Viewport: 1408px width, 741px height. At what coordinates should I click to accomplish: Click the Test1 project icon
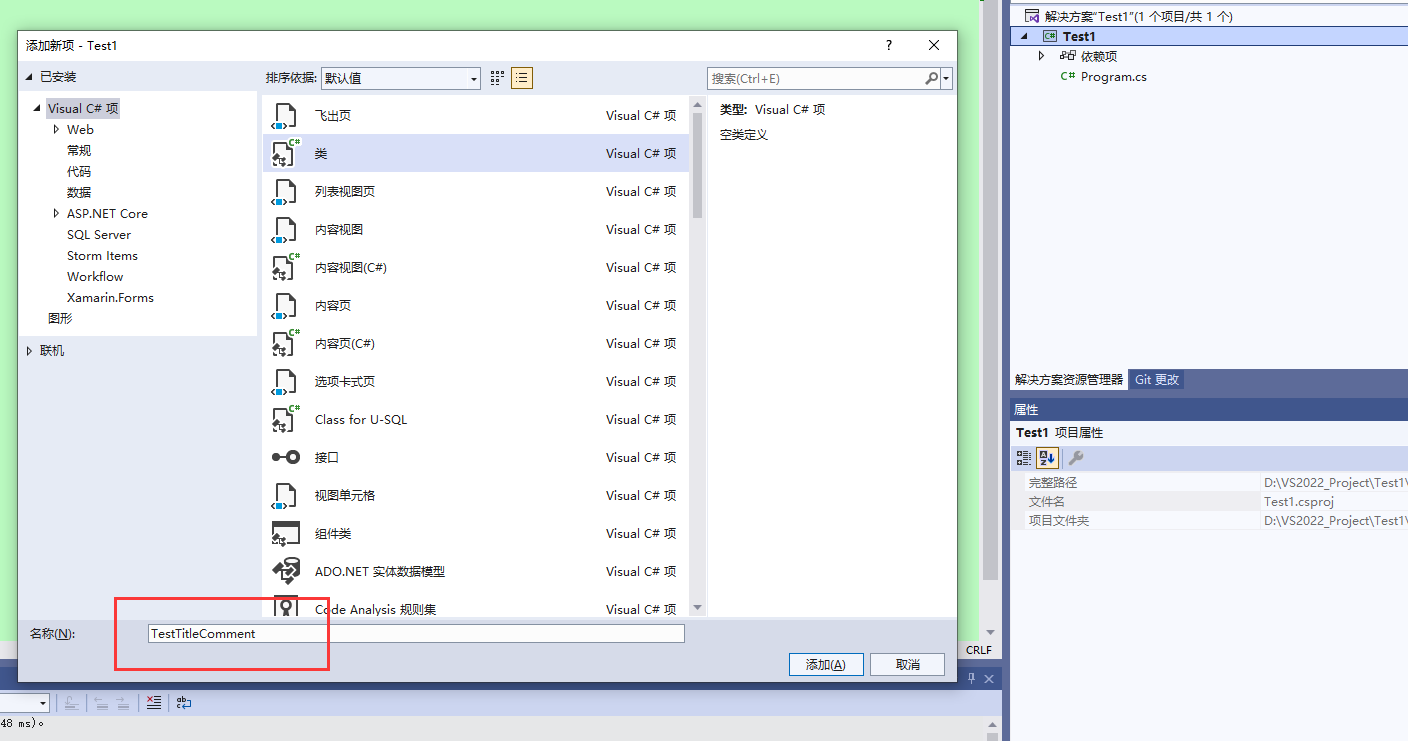pyautogui.click(x=1049, y=36)
